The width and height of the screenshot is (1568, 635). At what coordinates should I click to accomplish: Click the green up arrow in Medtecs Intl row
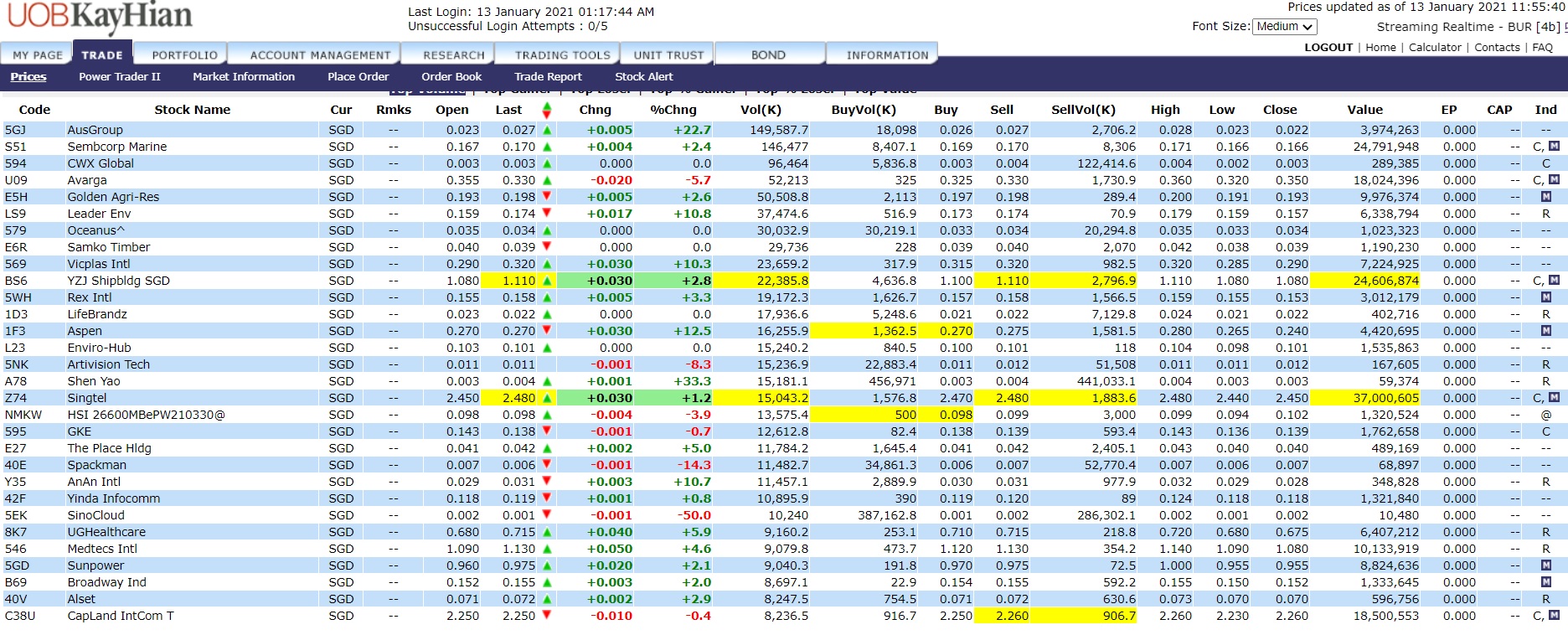(x=547, y=549)
